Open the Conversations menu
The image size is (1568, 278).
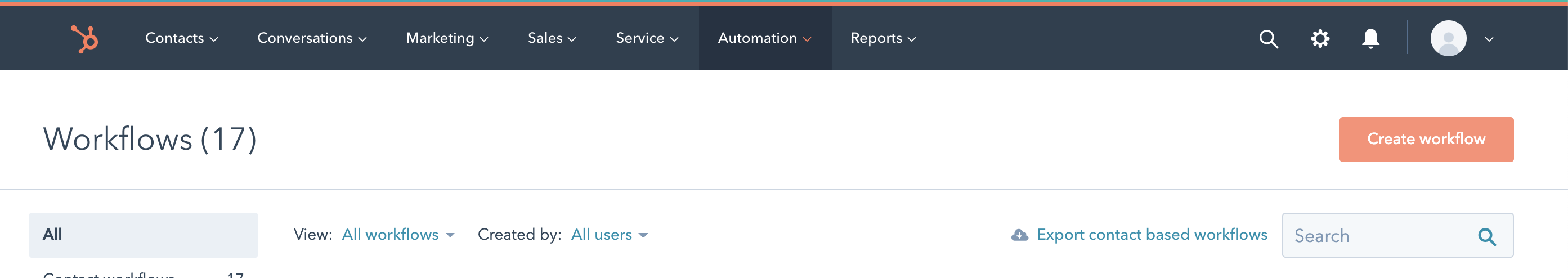tap(312, 38)
